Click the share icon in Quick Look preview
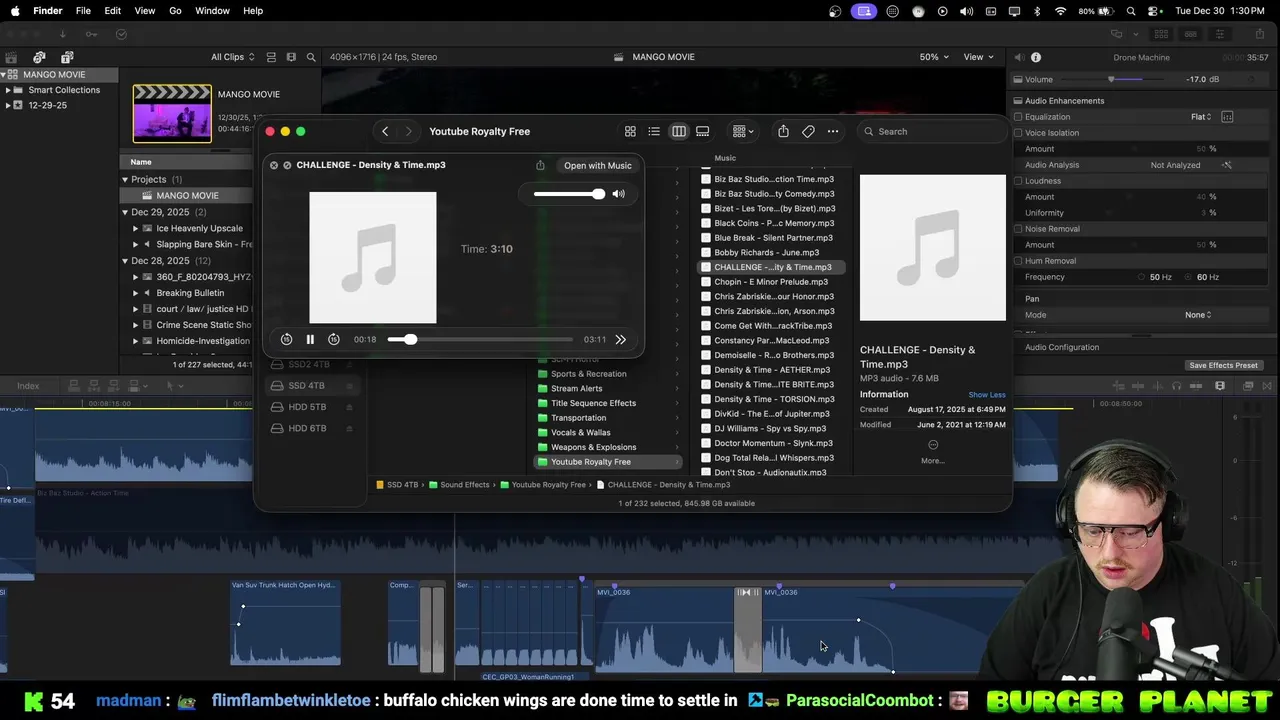The width and height of the screenshot is (1280, 720). tap(540, 165)
